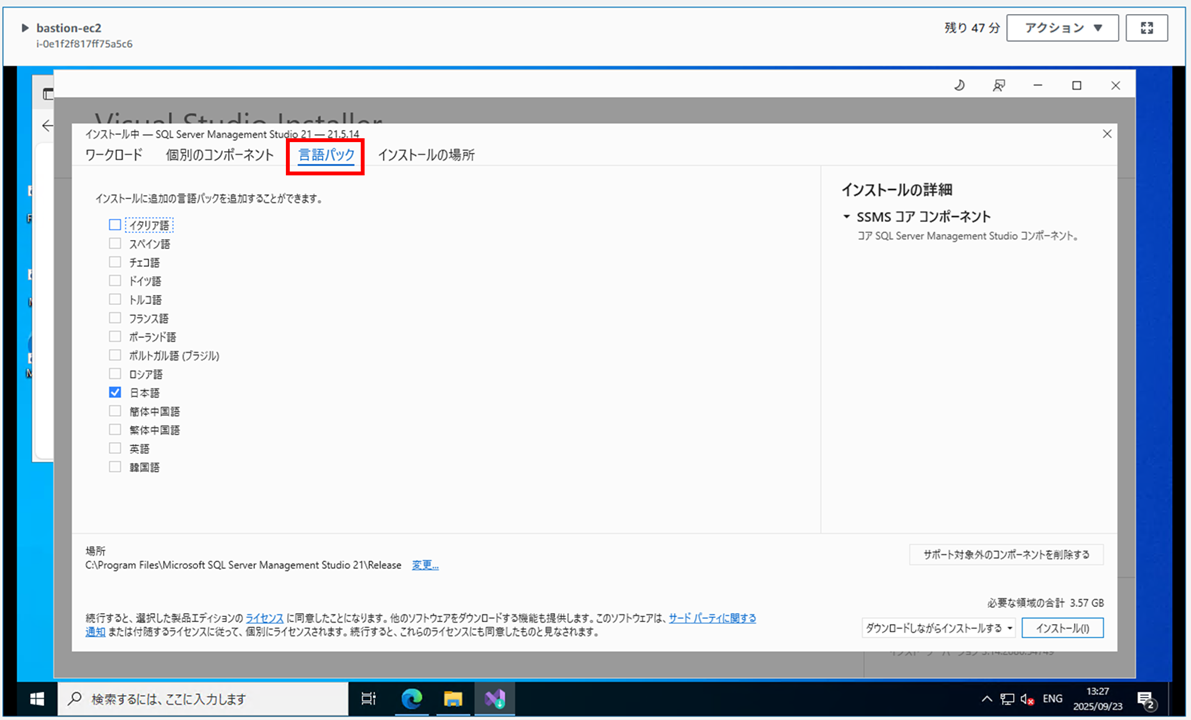Check the スペイン語 language pack
This screenshot has width=1191, height=720.
click(115, 244)
